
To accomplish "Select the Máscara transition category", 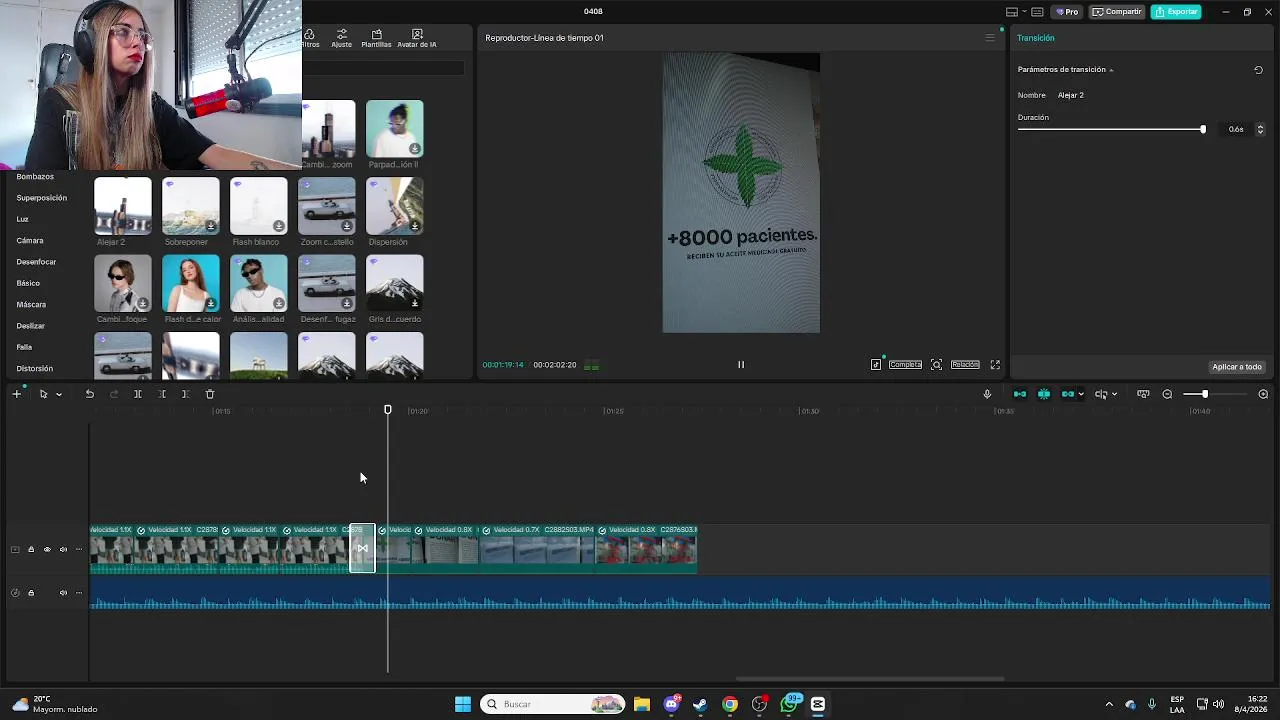I will point(31,304).
